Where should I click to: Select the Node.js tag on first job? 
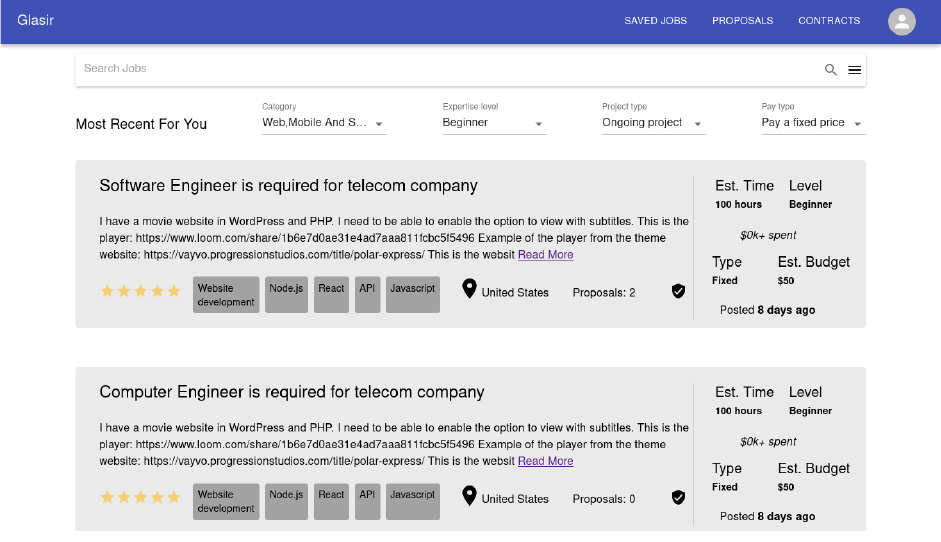point(286,294)
